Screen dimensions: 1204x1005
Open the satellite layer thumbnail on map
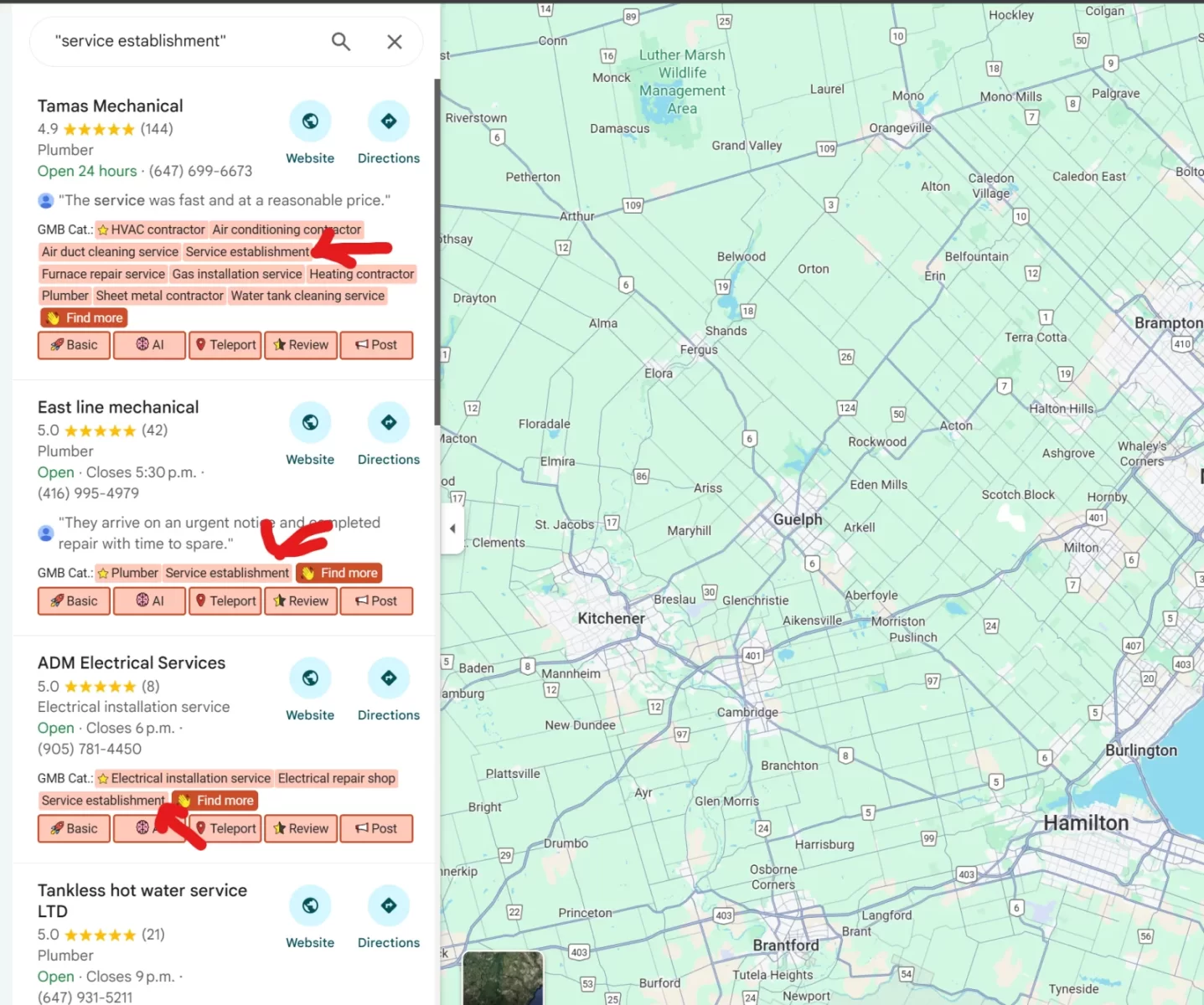[503, 977]
